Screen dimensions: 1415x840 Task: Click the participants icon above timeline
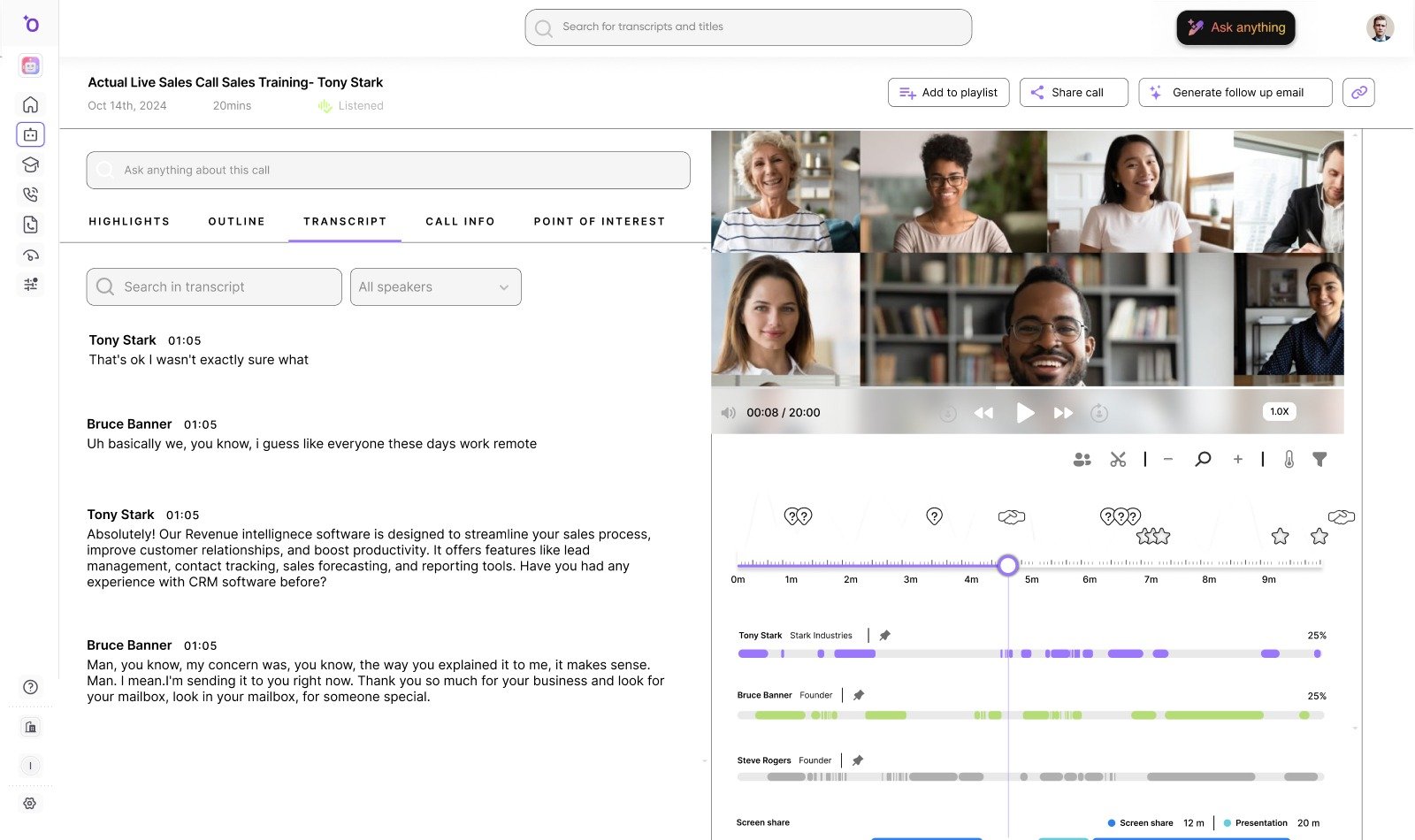click(1082, 459)
